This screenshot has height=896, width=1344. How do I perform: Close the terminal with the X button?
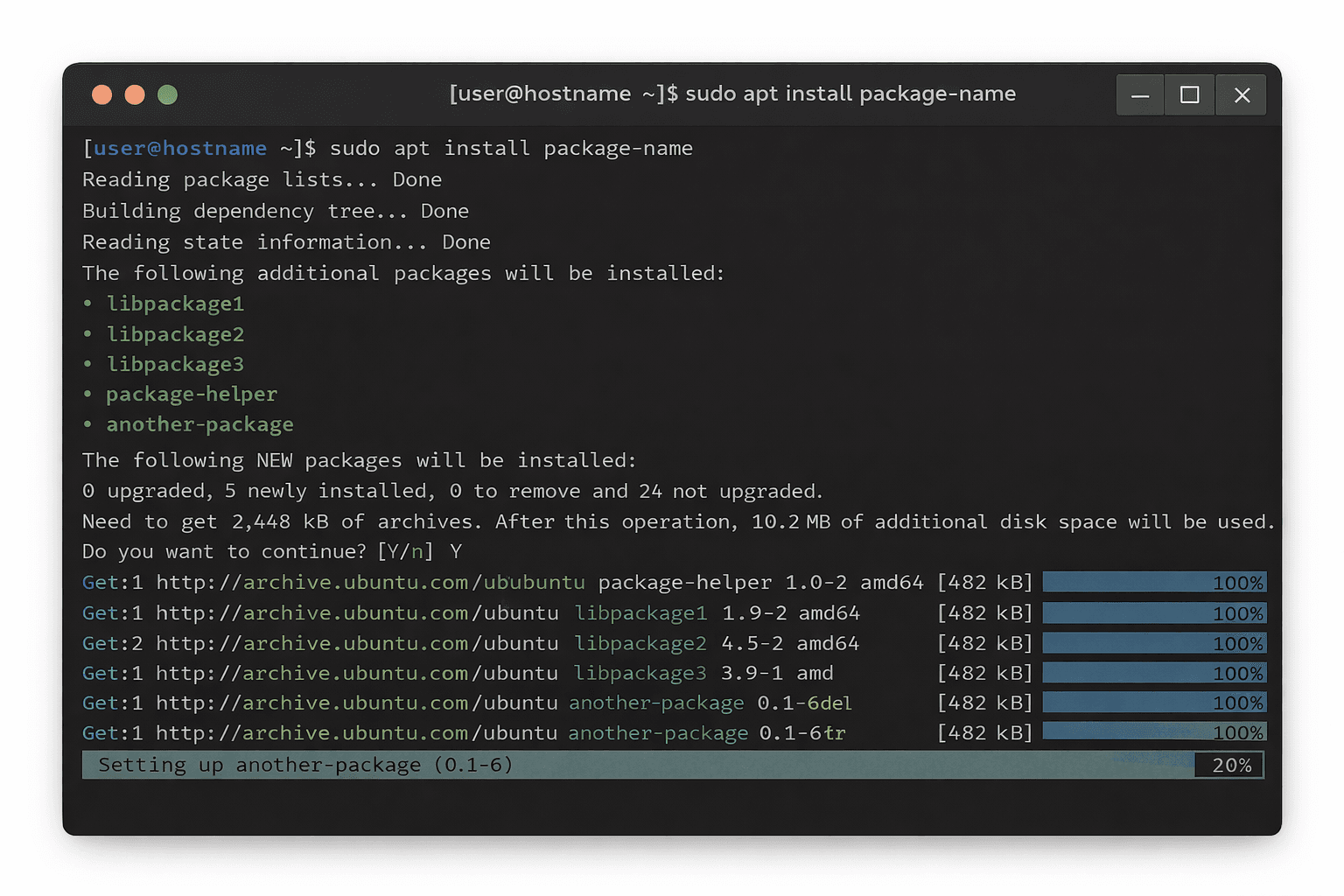point(1242,95)
